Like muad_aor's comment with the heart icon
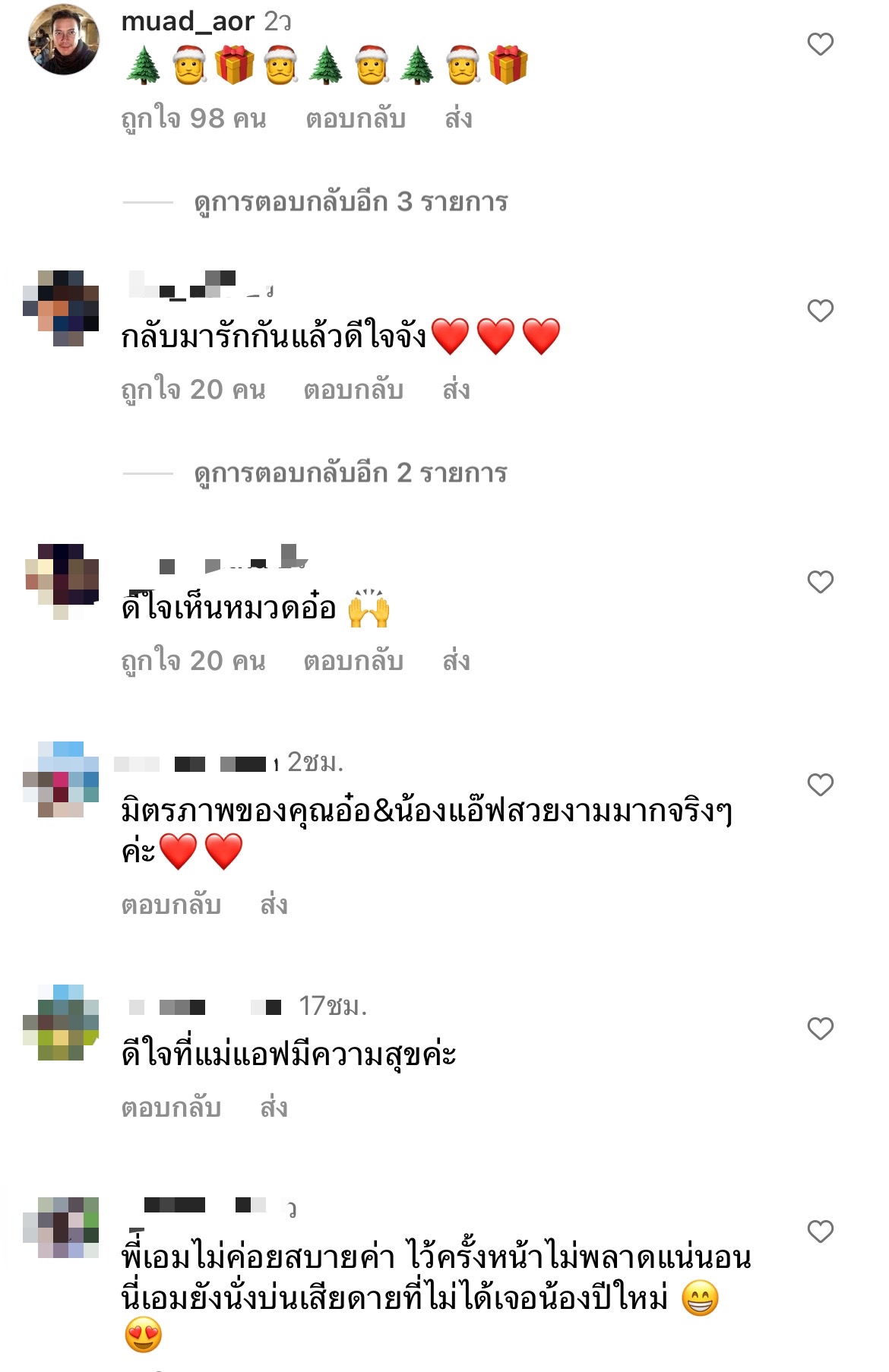The width and height of the screenshot is (889, 1372). pos(820,44)
